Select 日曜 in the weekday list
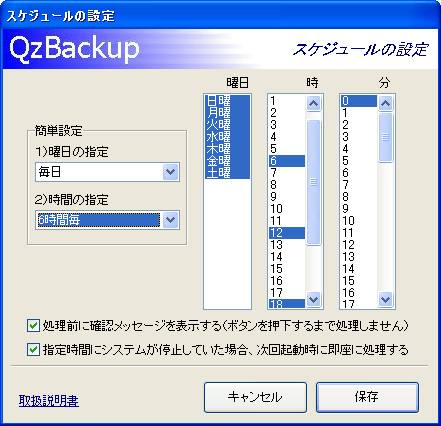The width and height of the screenshot is (441, 426). pos(227,101)
